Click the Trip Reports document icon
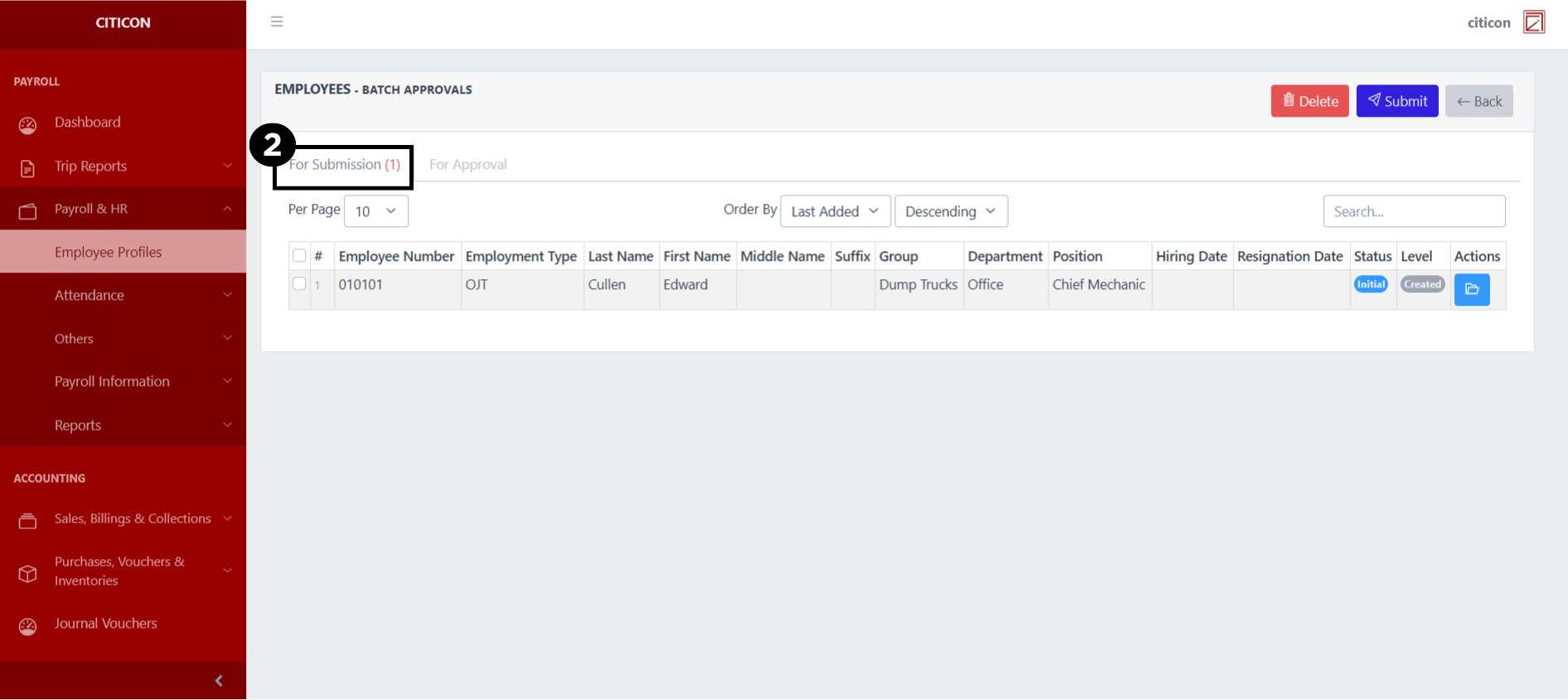This screenshot has width=1568, height=700. click(27, 168)
